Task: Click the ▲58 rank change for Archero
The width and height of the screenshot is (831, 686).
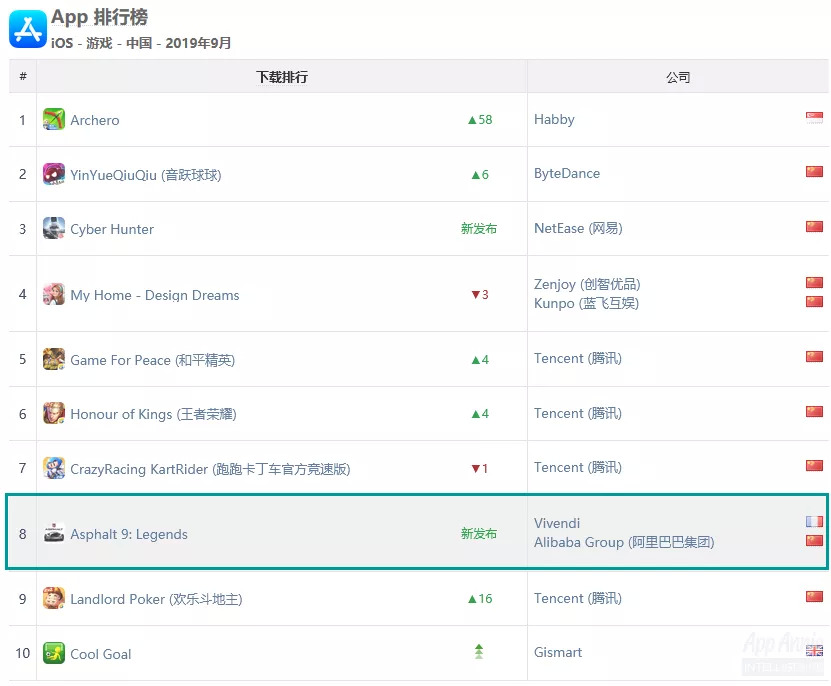Action: click(480, 120)
